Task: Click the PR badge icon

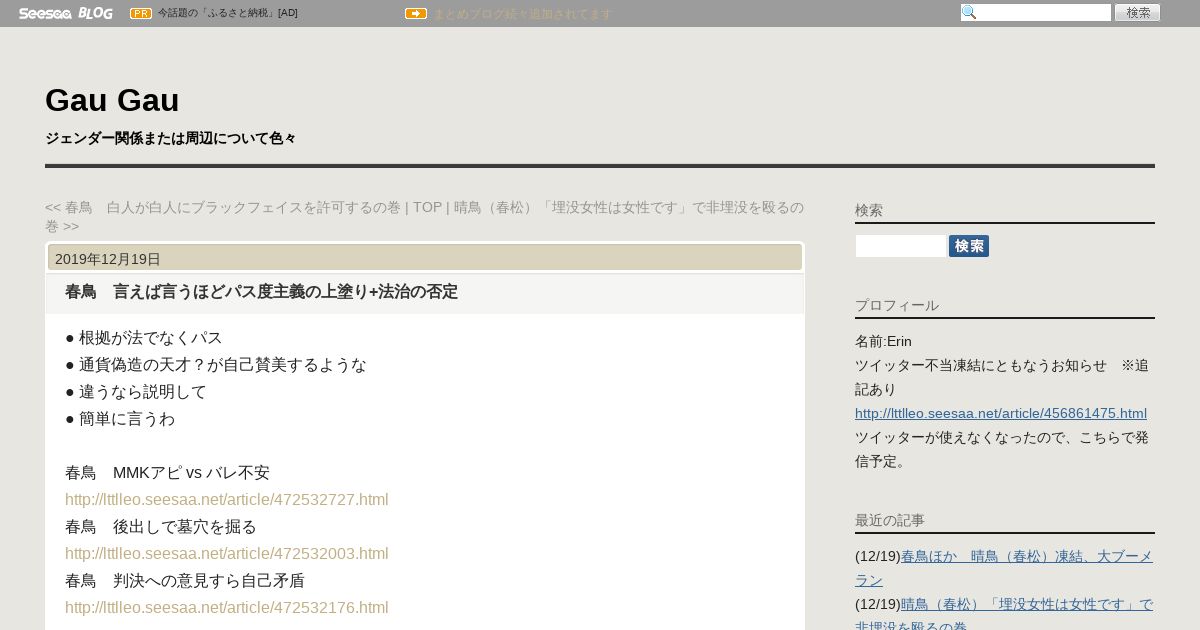Action: click(x=141, y=13)
